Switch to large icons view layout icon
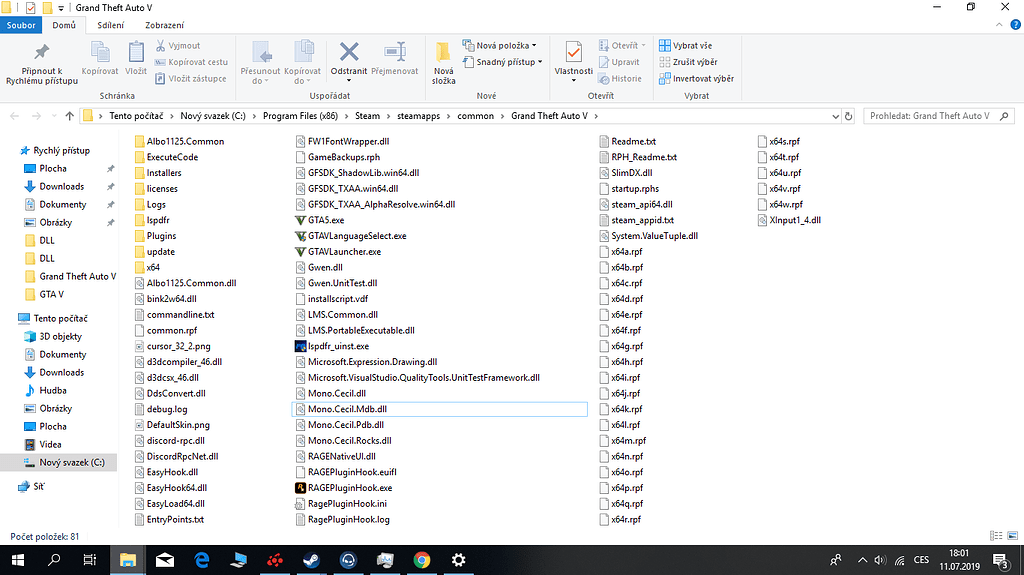This screenshot has height=575, width=1024. (x=1012, y=536)
